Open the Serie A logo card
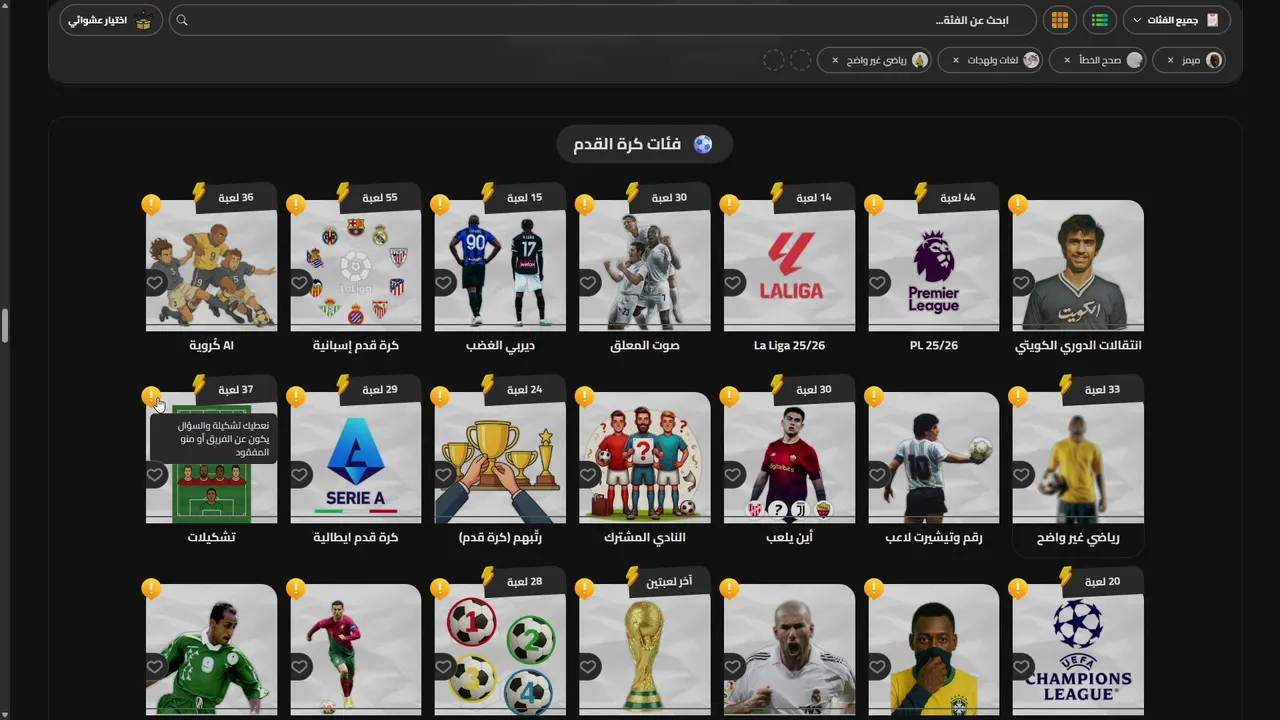Image resolution: width=1280 pixels, height=720 pixels. pyautogui.click(x=356, y=458)
